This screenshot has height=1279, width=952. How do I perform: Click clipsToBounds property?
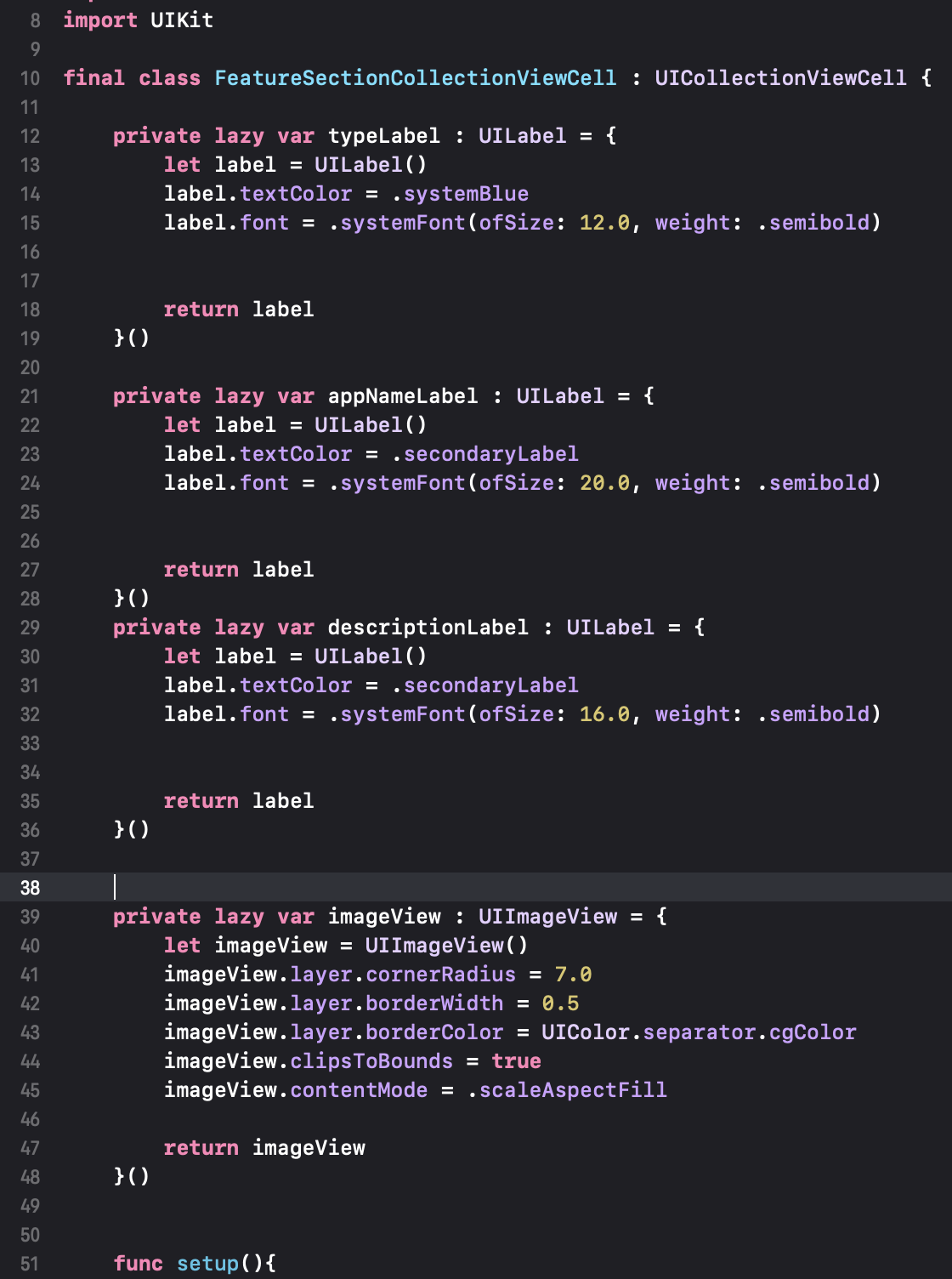[371, 1061]
